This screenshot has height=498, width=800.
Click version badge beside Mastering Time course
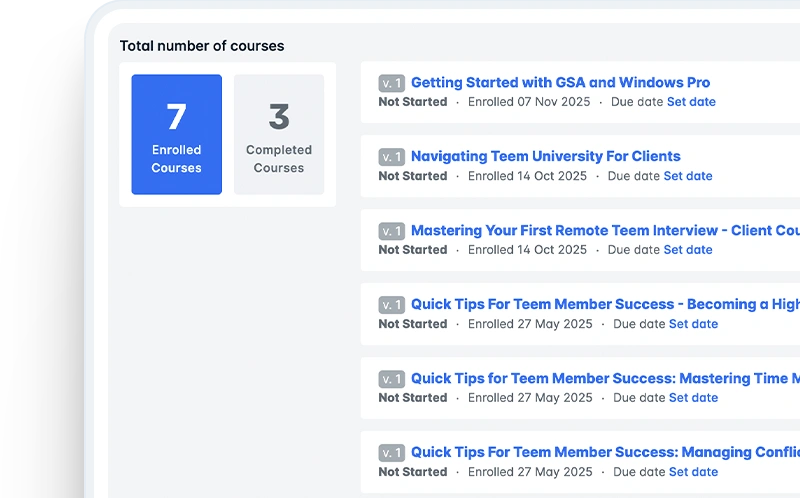point(391,380)
